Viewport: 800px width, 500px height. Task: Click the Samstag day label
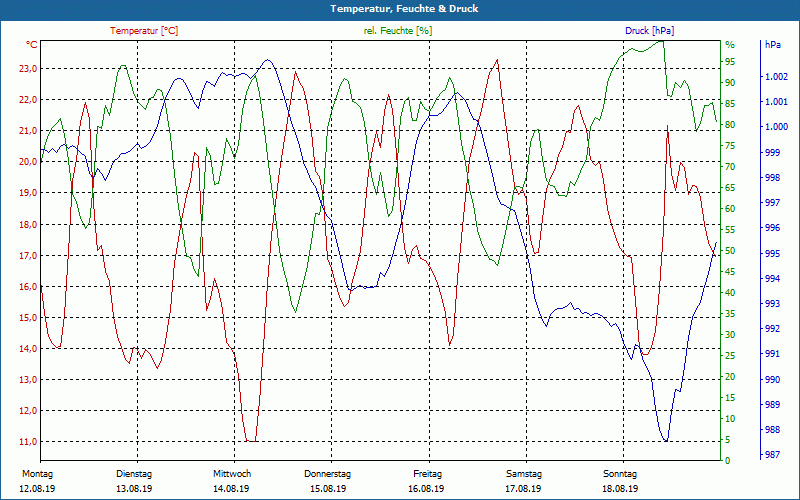point(524,474)
